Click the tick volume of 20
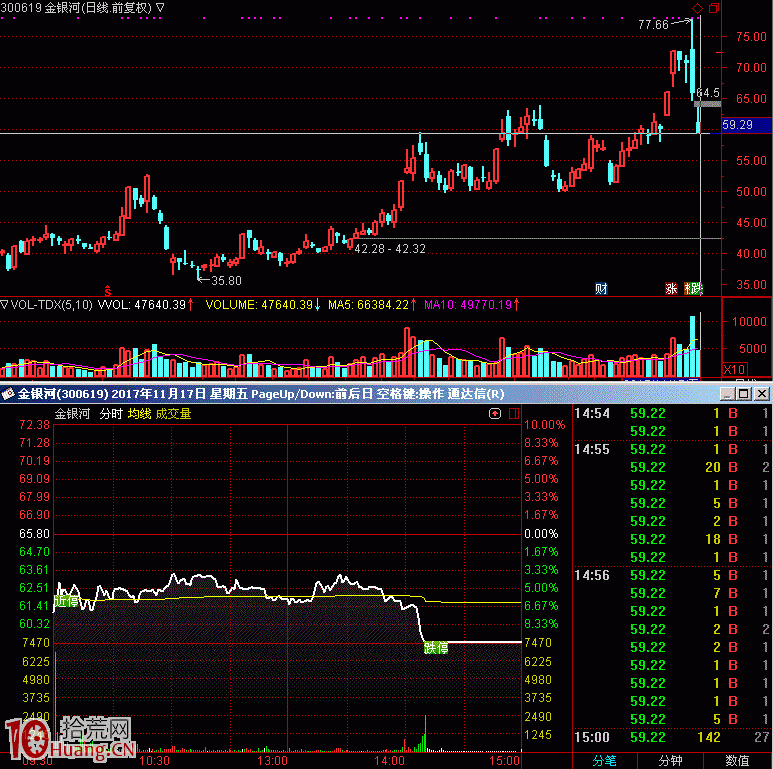The height and width of the screenshot is (769, 773). coord(713,467)
